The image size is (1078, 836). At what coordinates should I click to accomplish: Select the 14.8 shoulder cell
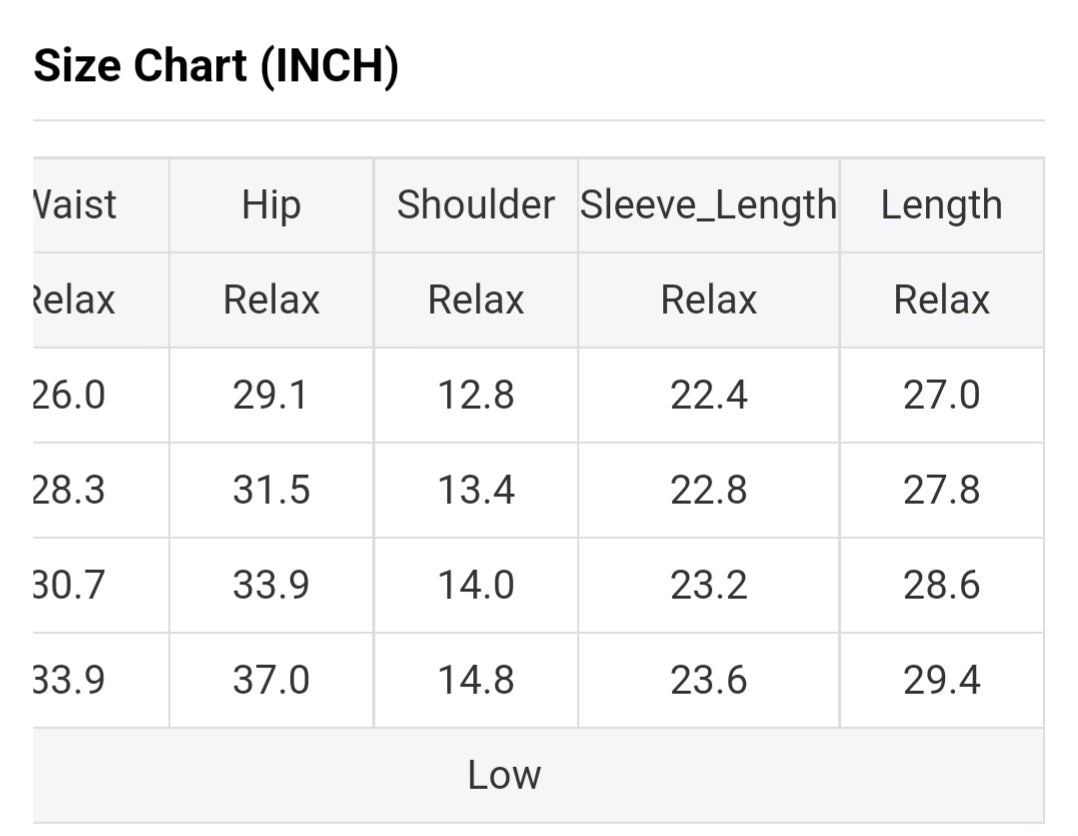[475, 681]
